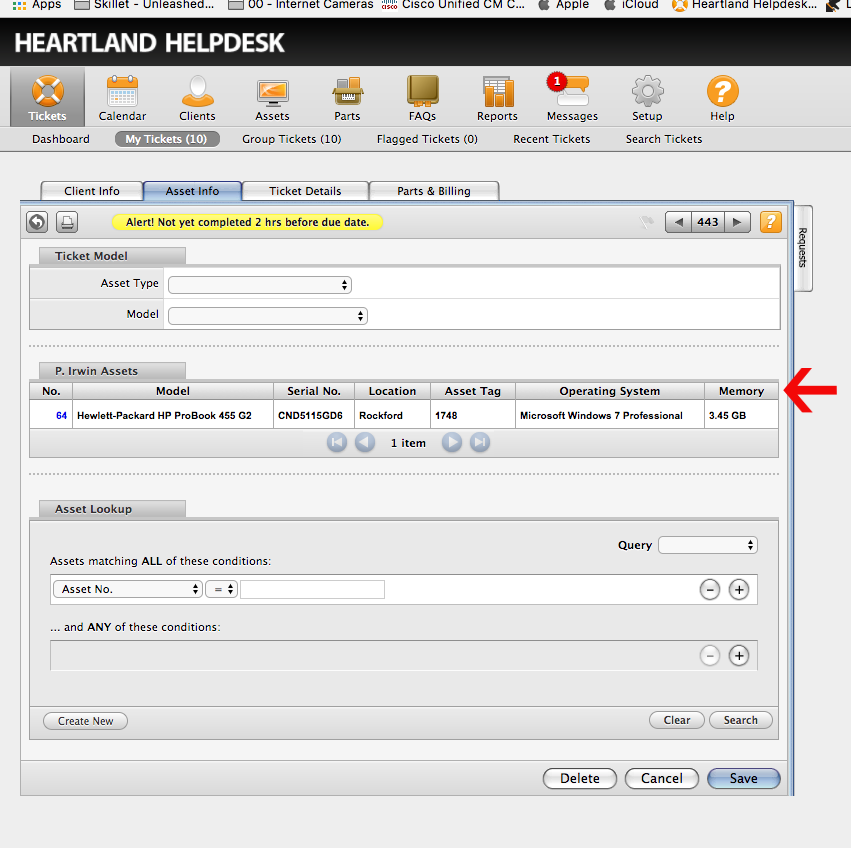The image size is (851, 848).
Task: Open the 00 - Internet Cameras bookmark folder
Action: click(x=301, y=5)
